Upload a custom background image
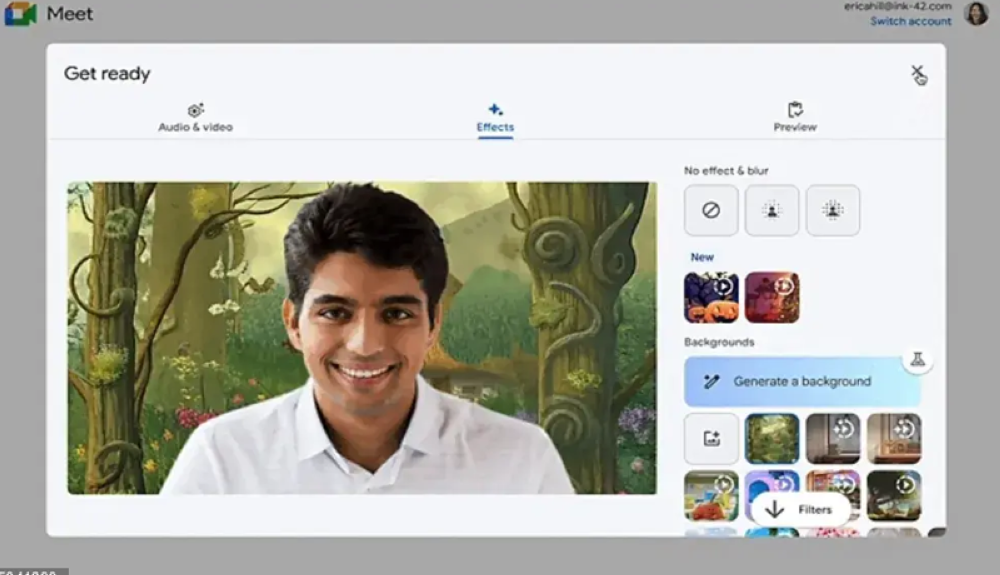1000x575 pixels. [x=711, y=438]
